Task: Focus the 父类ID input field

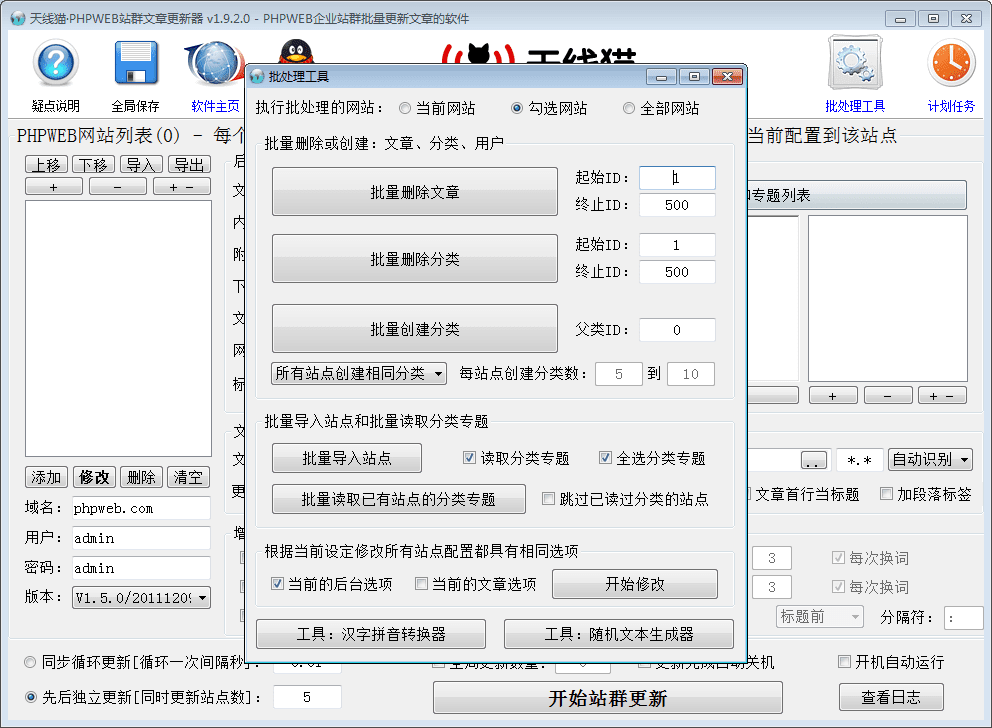Action: pos(677,330)
